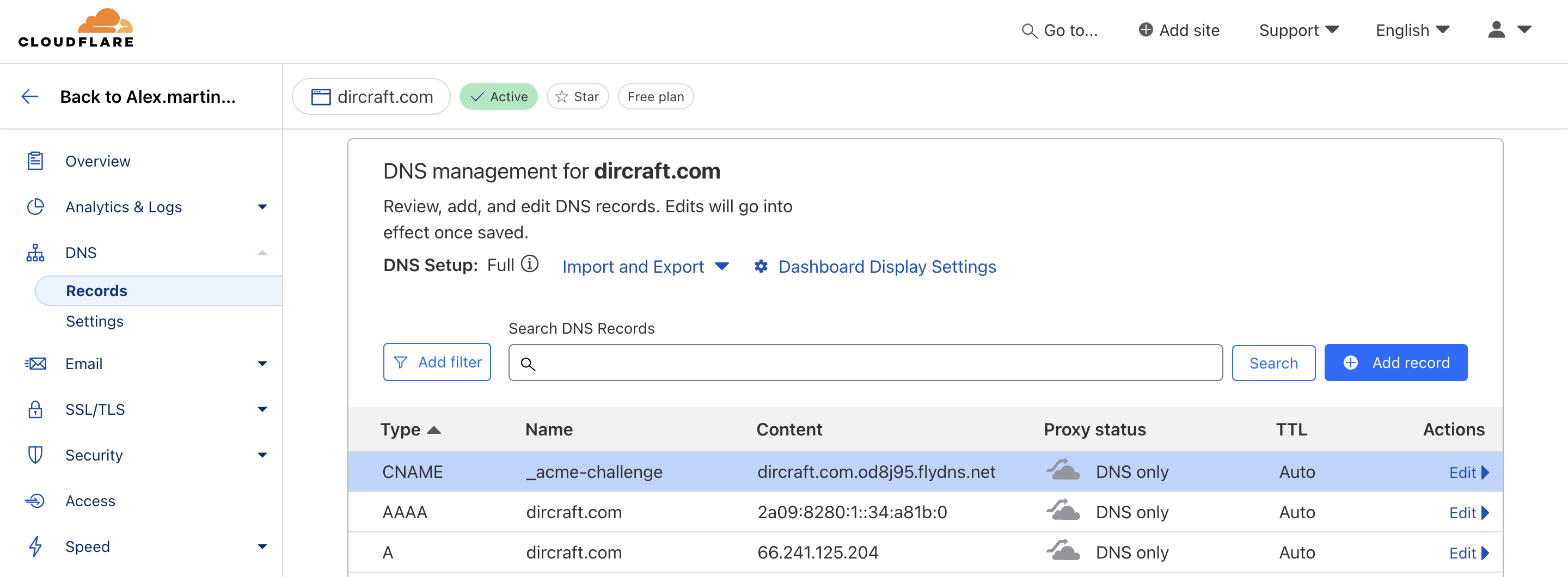Sort table by Type column header
Screen dimensions: 1568x577
click(411, 429)
